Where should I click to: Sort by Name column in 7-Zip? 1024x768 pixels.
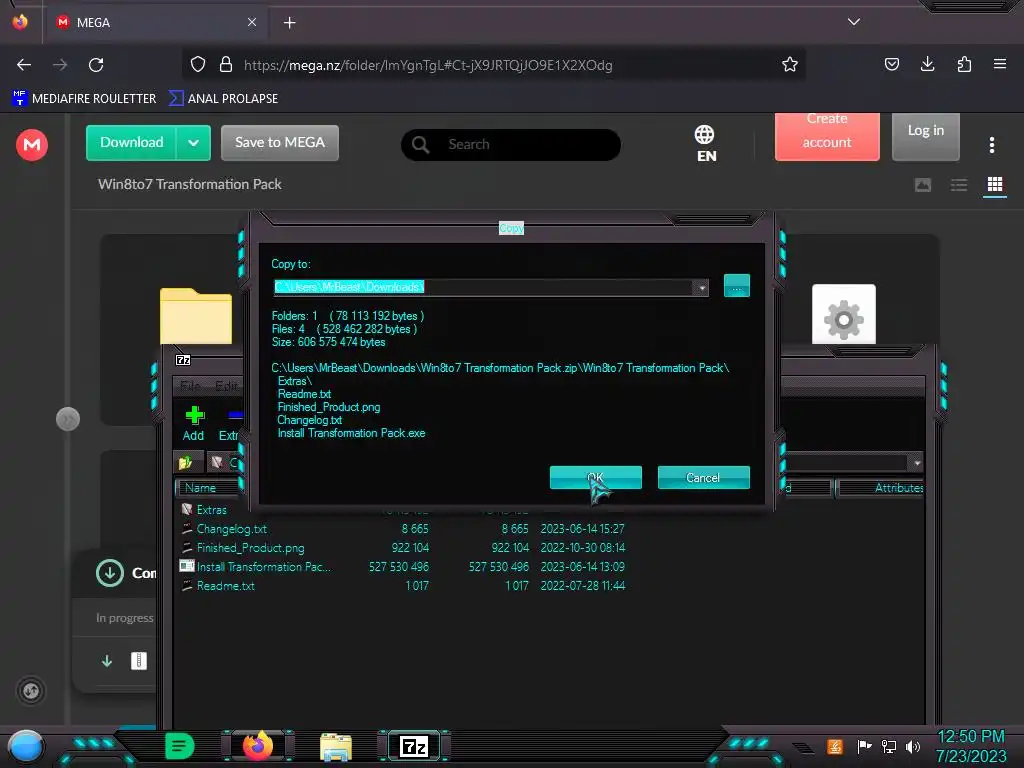[206, 488]
